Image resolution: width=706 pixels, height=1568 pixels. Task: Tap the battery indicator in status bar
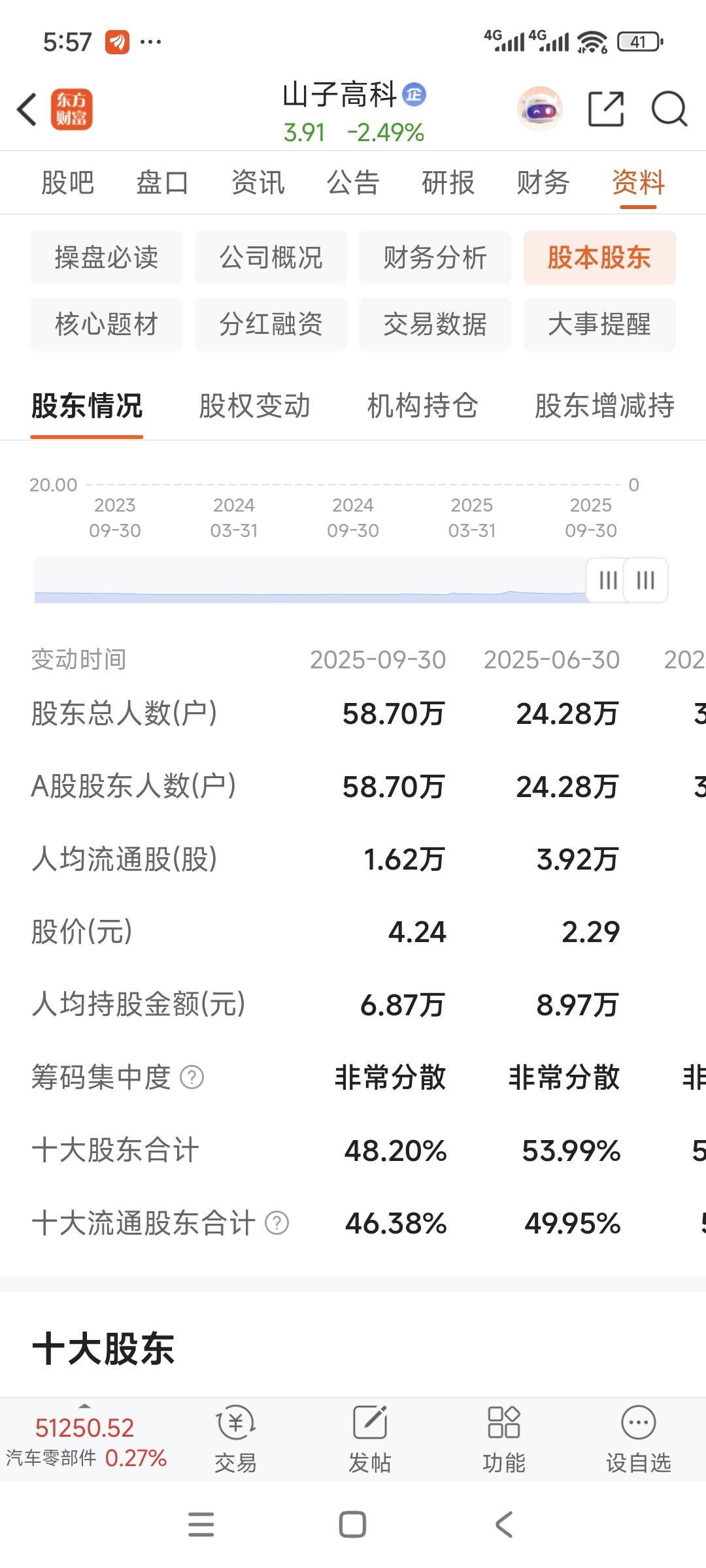(x=640, y=42)
